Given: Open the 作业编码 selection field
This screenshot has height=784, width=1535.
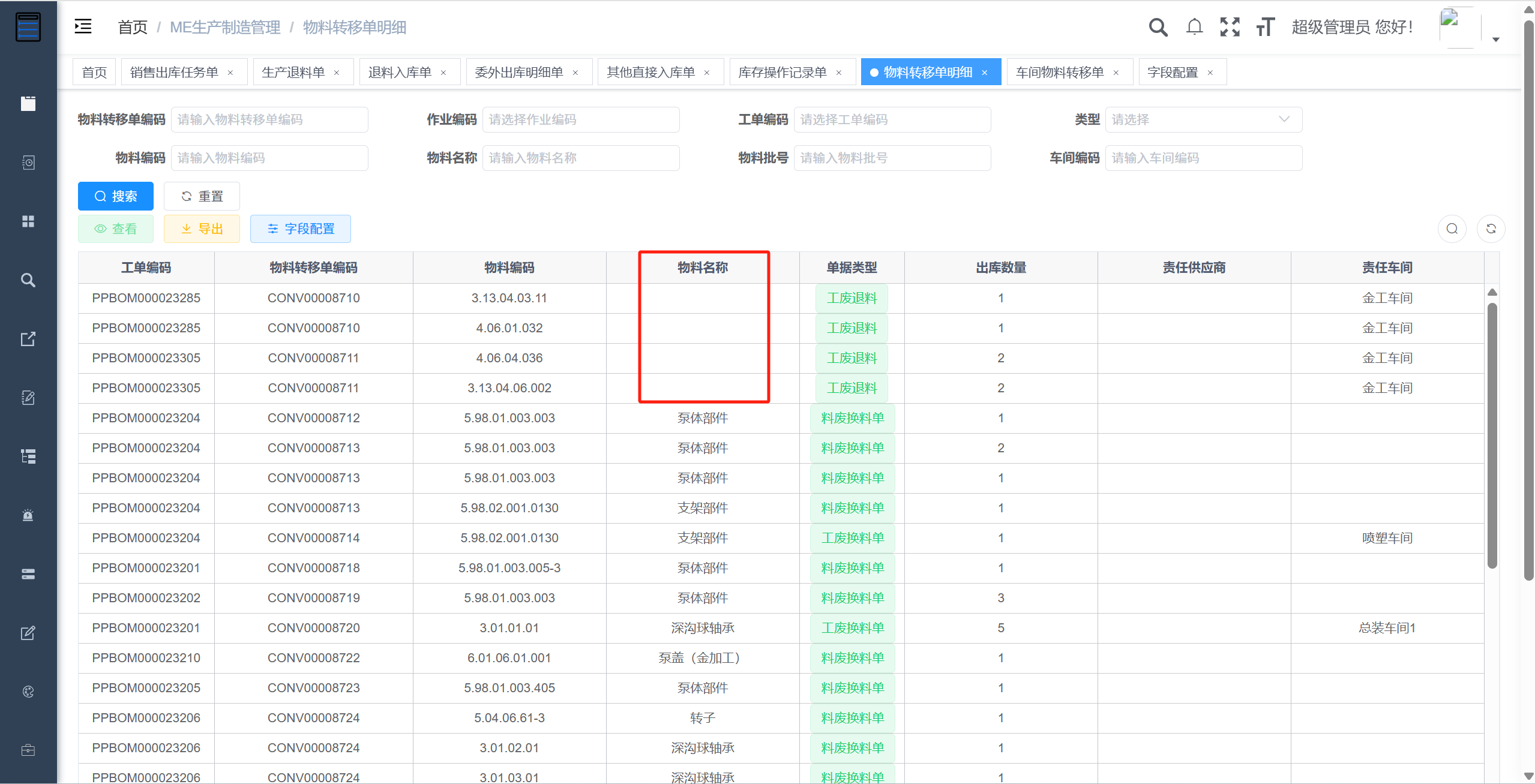Looking at the screenshot, I should pyautogui.click(x=580, y=119).
